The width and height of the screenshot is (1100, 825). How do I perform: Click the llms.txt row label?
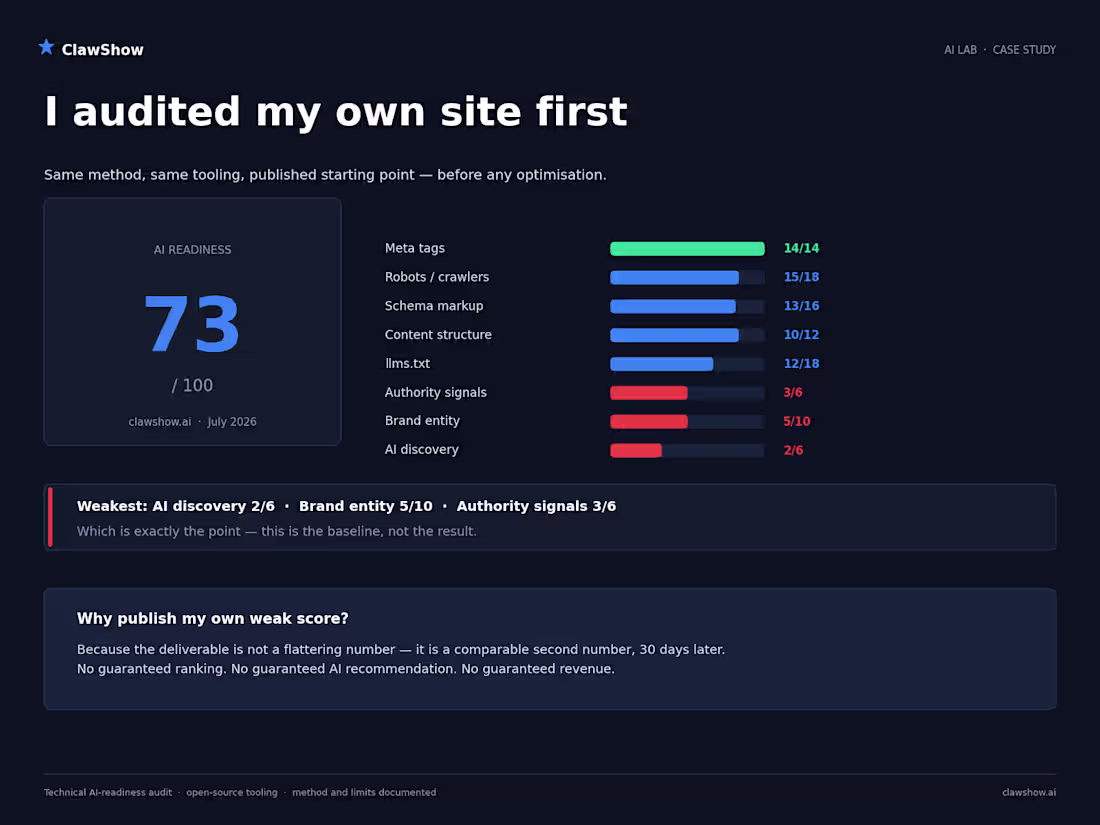pyautogui.click(x=407, y=363)
